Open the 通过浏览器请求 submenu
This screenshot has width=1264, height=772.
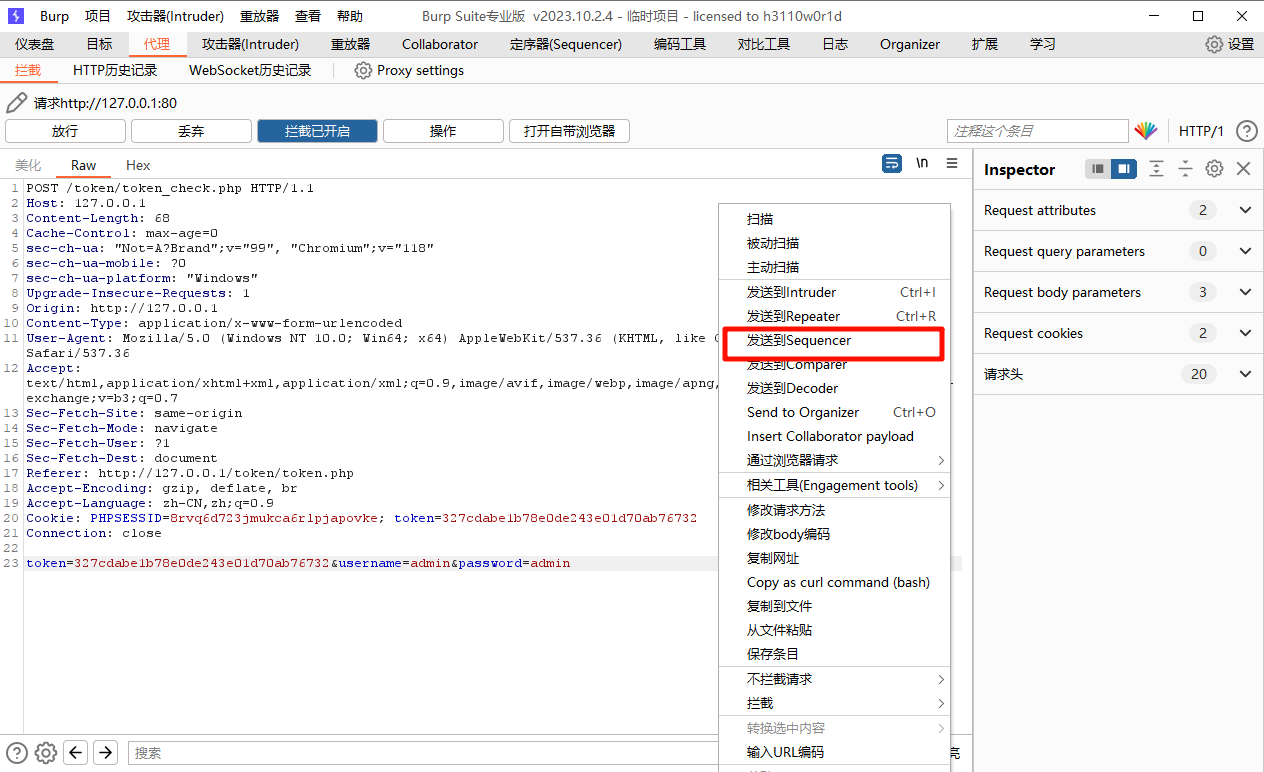coord(835,460)
